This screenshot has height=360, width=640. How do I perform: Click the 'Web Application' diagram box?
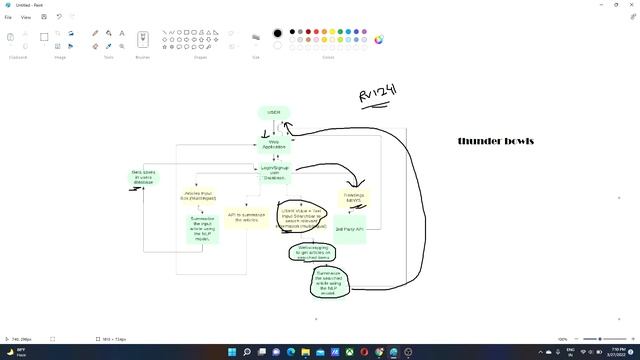tap(274, 144)
